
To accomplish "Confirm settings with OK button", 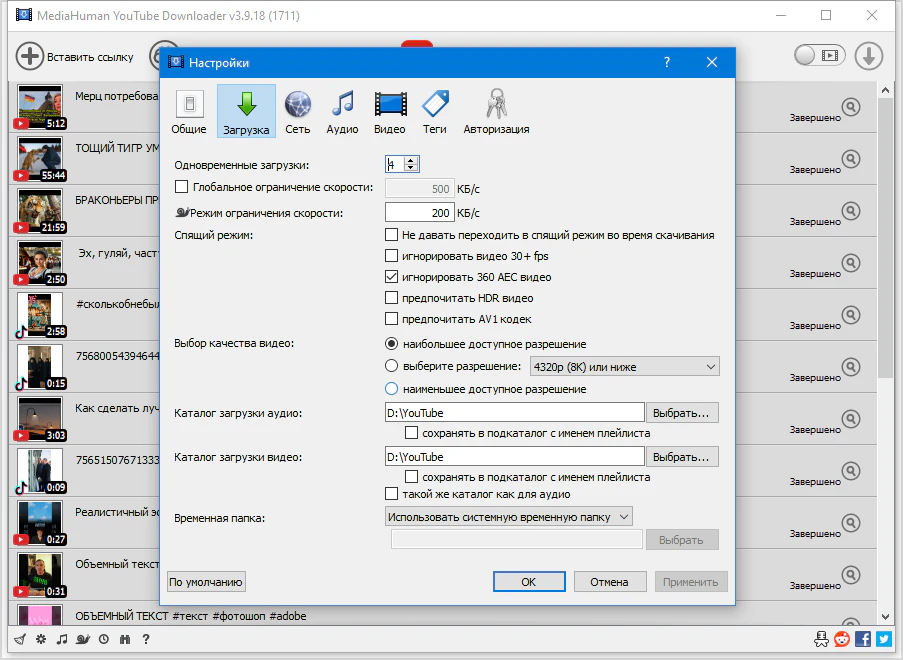I will [x=529, y=582].
